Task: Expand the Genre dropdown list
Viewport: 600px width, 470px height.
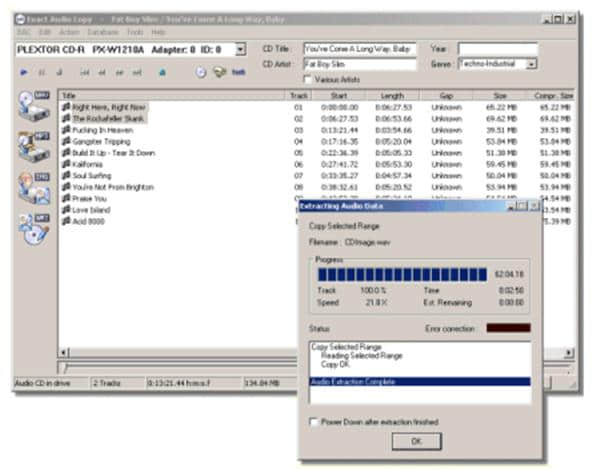Action: [531, 63]
